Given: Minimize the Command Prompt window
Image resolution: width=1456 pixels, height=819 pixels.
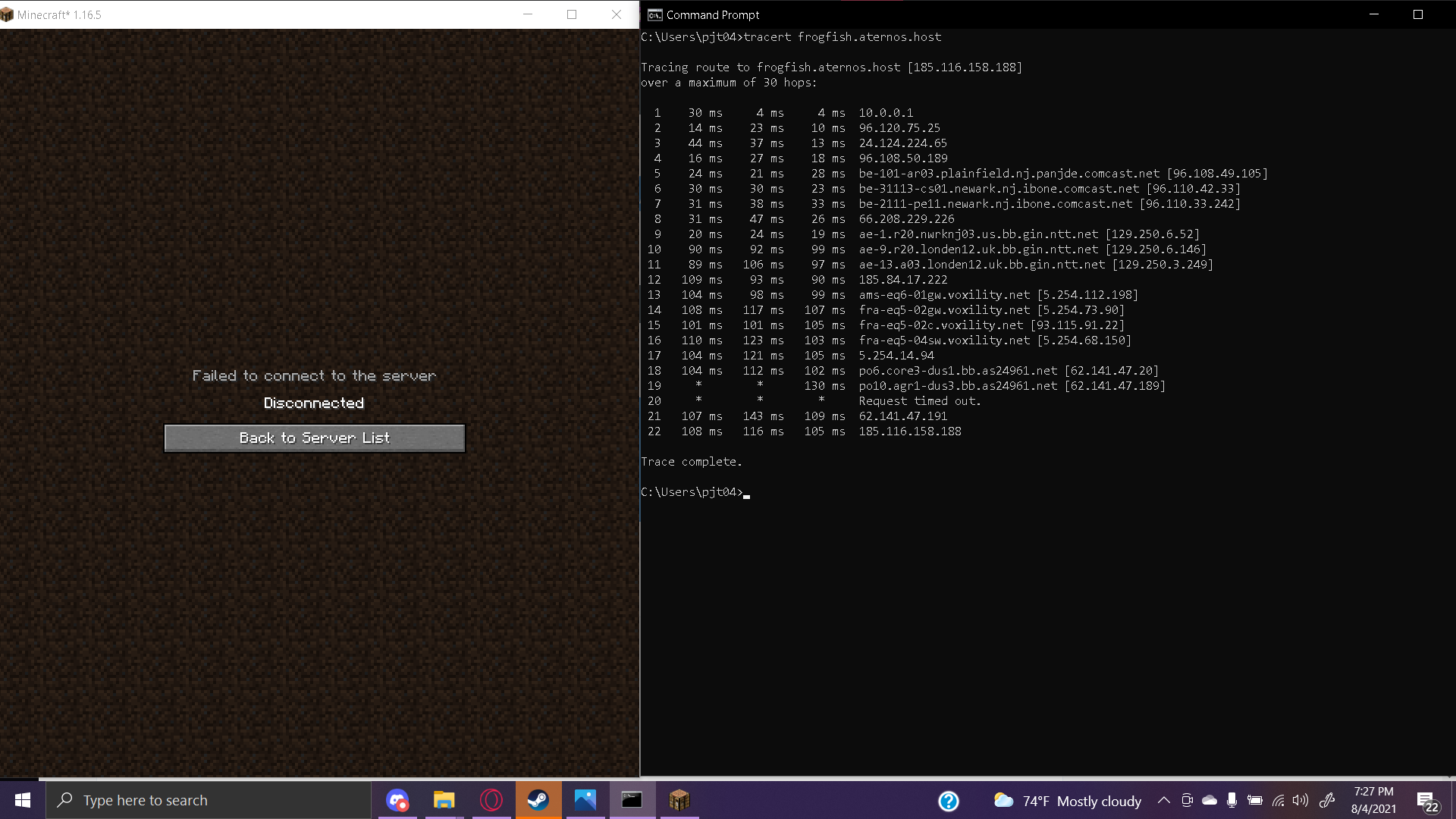Looking at the screenshot, I should click(x=1373, y=14).
